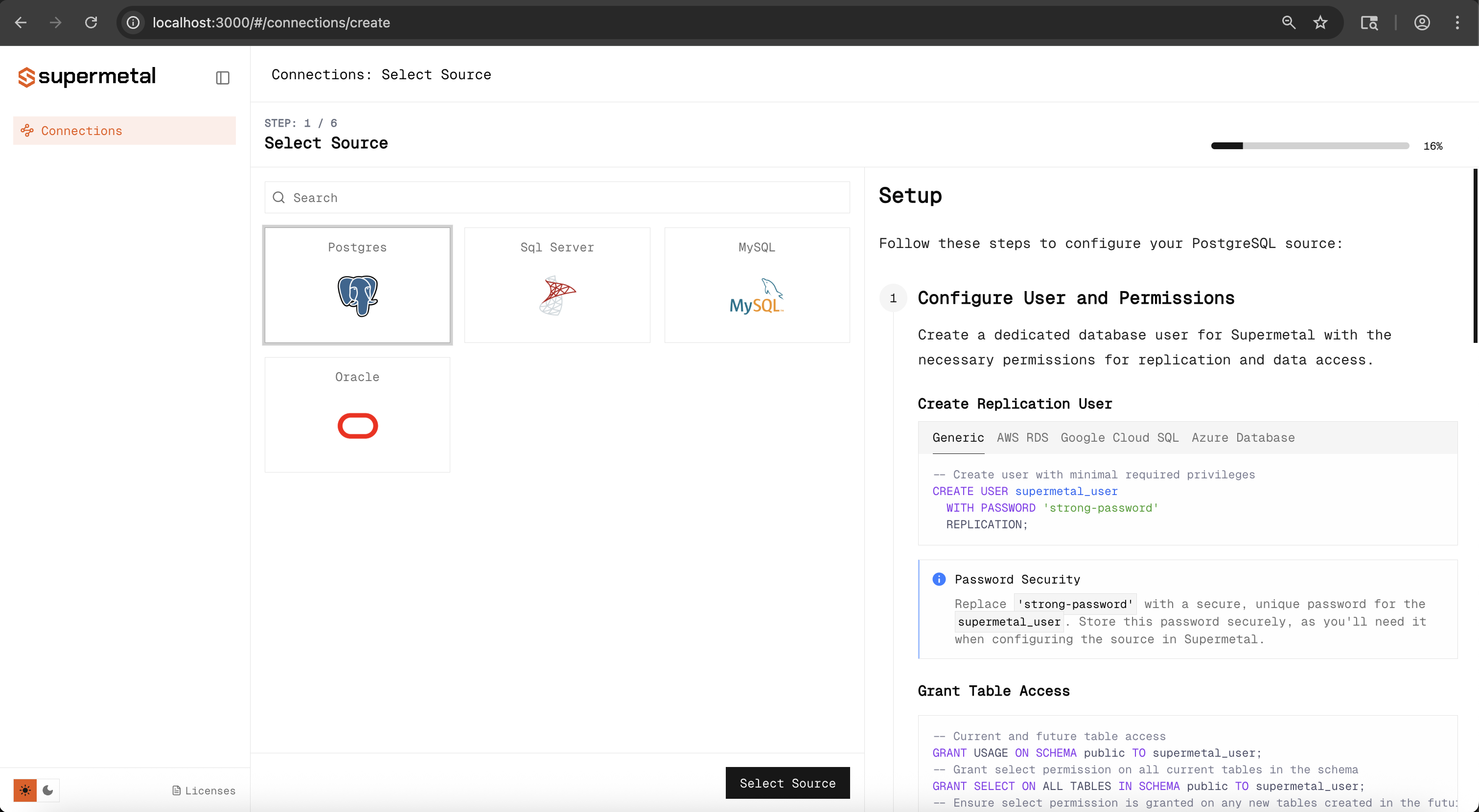Click the setup progress bar at 16%
The image size is (1479, 812).
point(1309,145)
